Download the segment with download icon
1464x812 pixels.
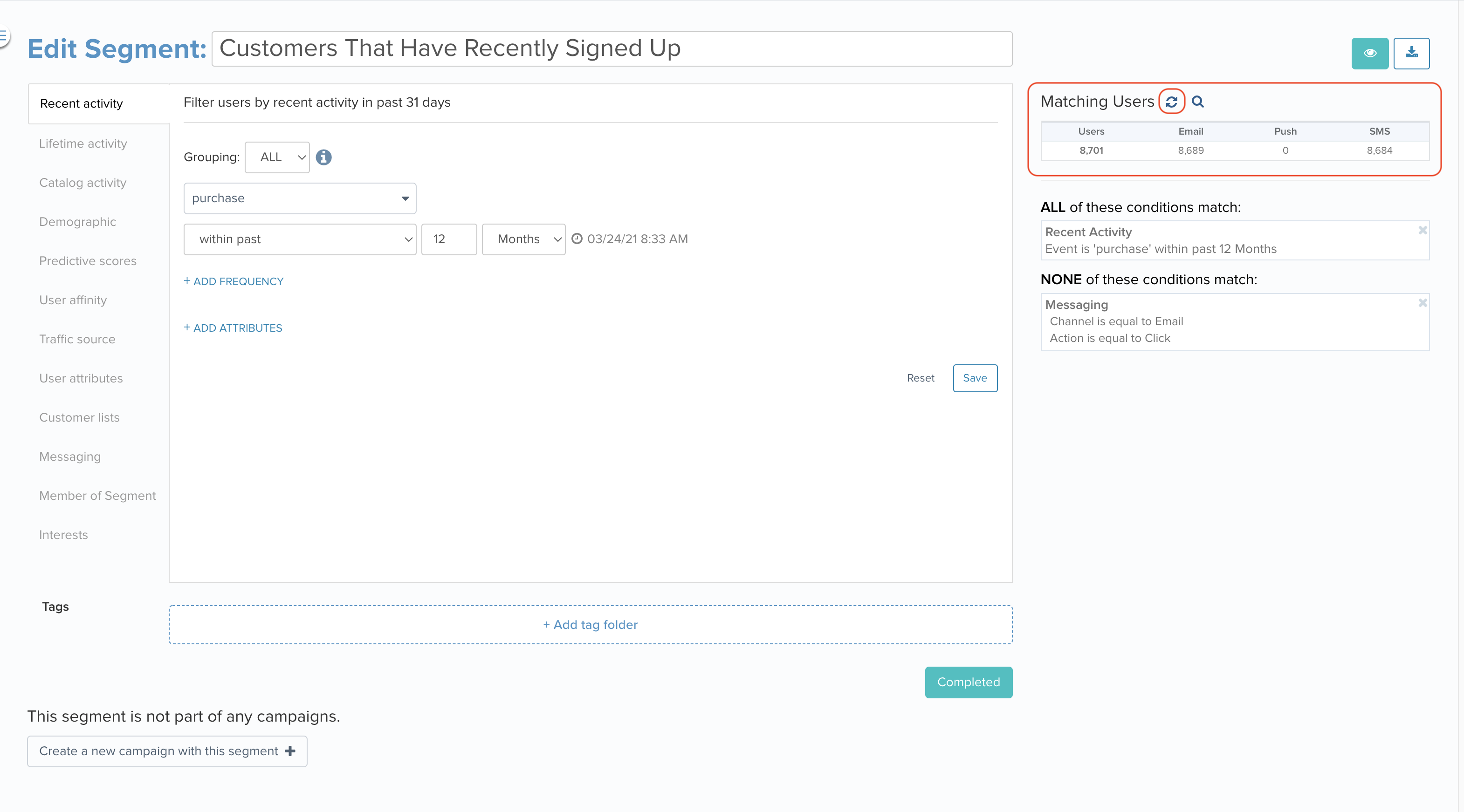click(x=1411, y=54)
